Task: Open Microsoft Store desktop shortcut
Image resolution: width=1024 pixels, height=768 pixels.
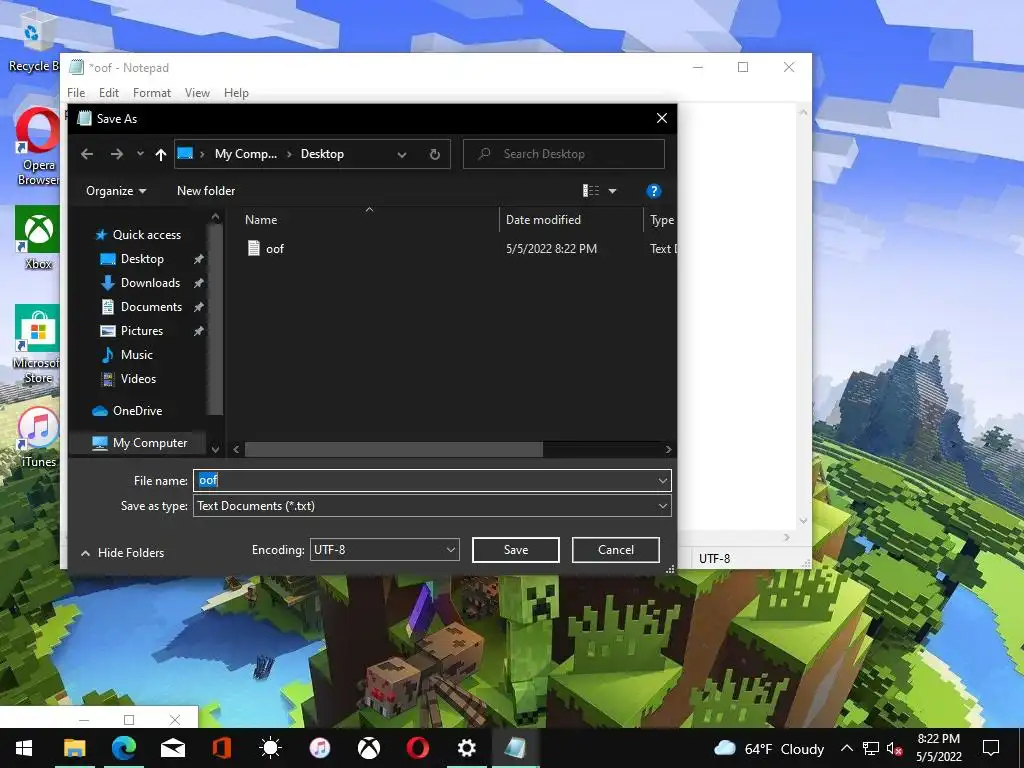Action: click(x=38, y=345)
